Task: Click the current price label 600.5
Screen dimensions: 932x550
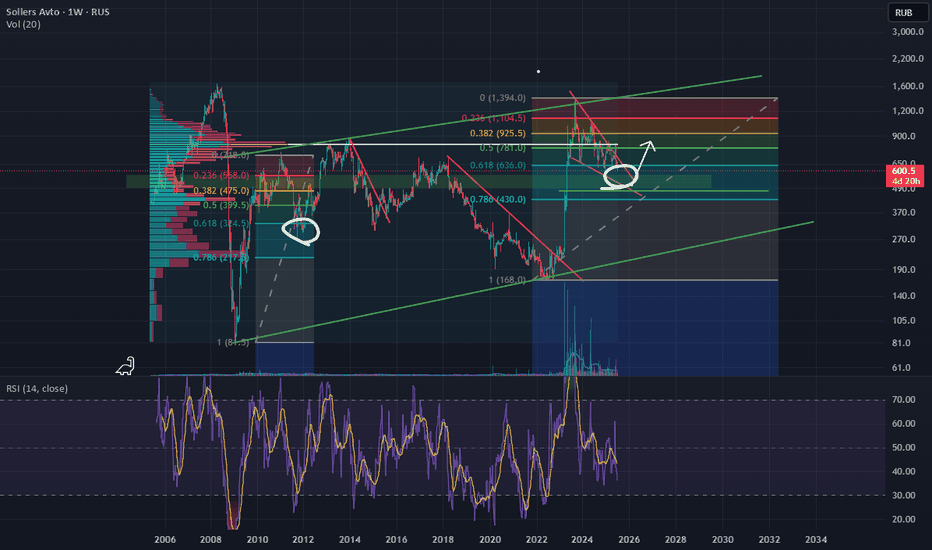Action: [903, 171]
